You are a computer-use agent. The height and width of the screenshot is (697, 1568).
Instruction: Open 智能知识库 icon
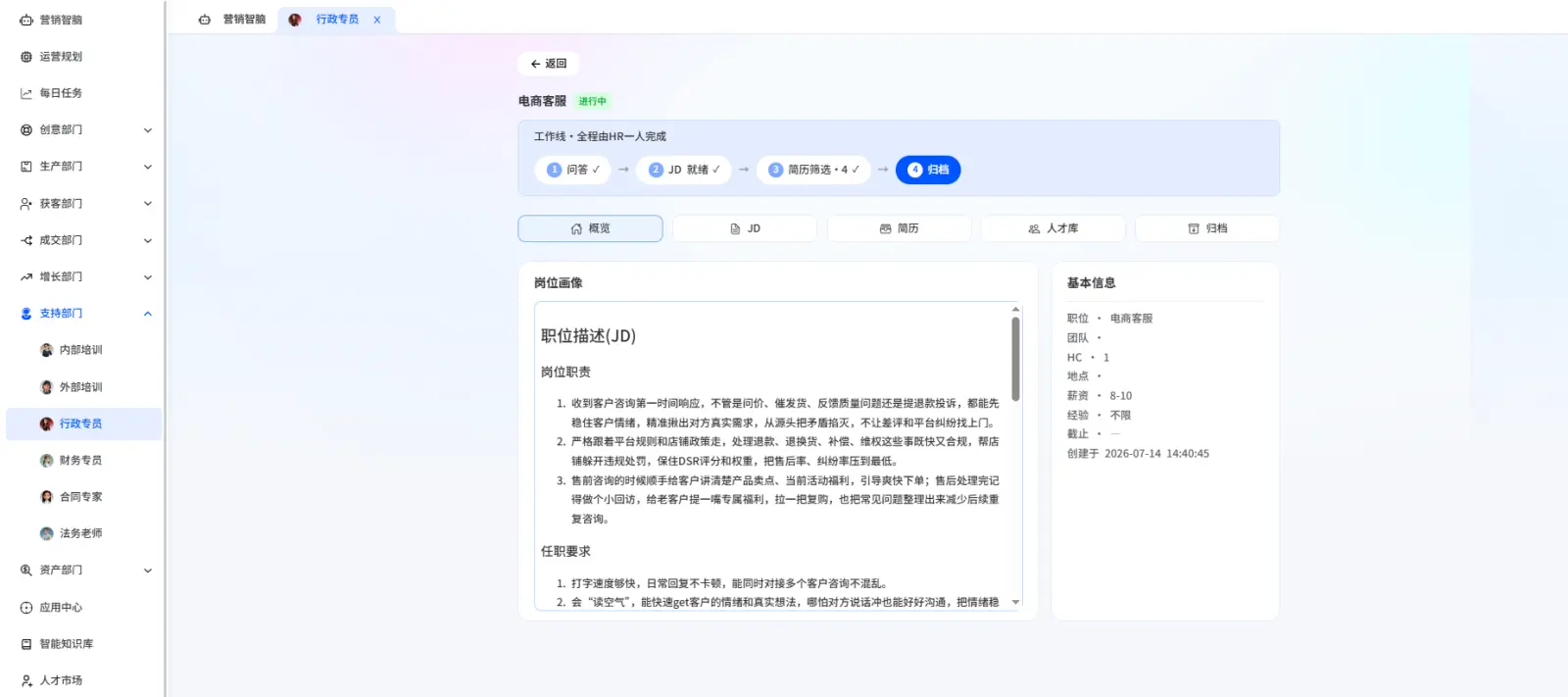pyautogui.click(x=26, y=644)
